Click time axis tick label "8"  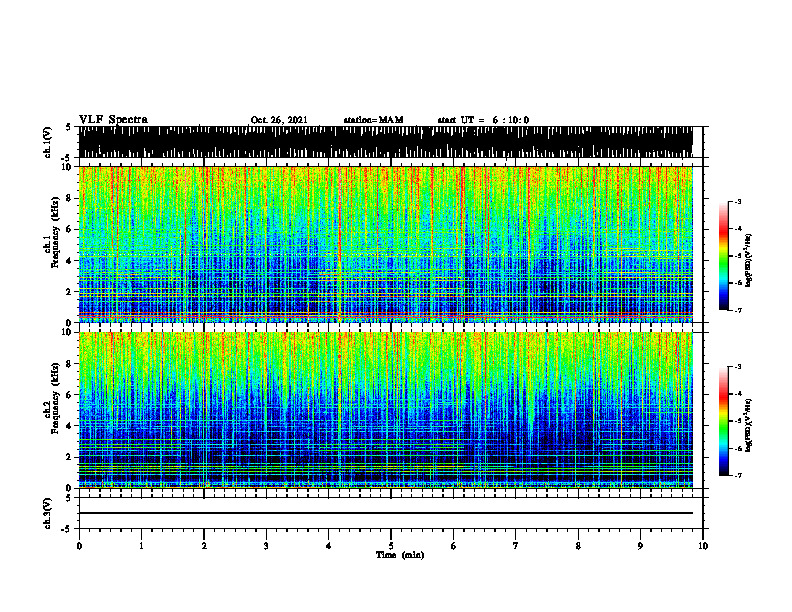tap(578, 546)
